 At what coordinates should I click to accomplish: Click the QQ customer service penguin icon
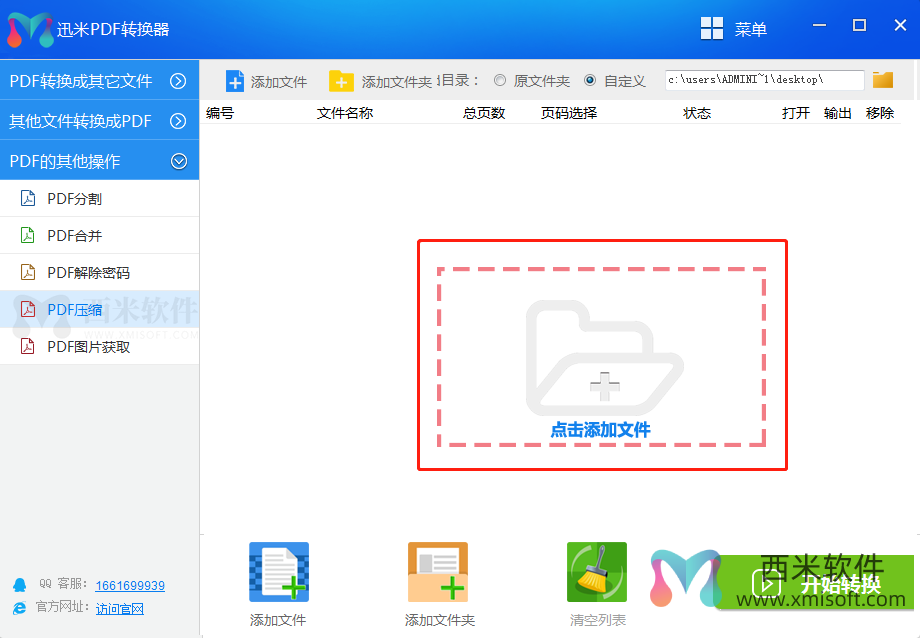[19, 585]
